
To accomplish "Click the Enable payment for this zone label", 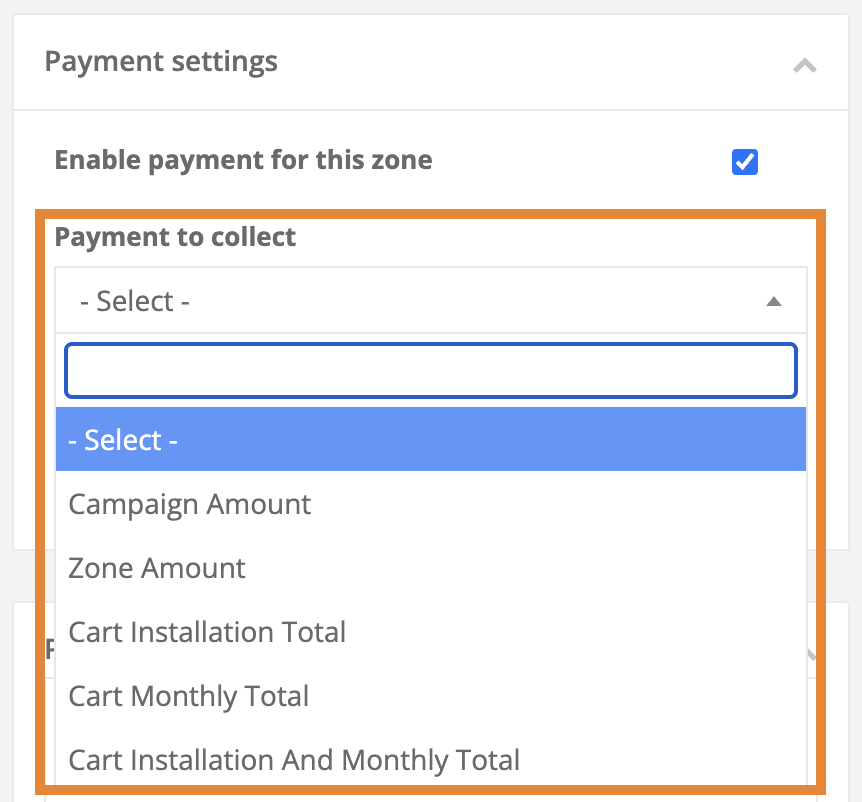I will [x=243, y=160].
